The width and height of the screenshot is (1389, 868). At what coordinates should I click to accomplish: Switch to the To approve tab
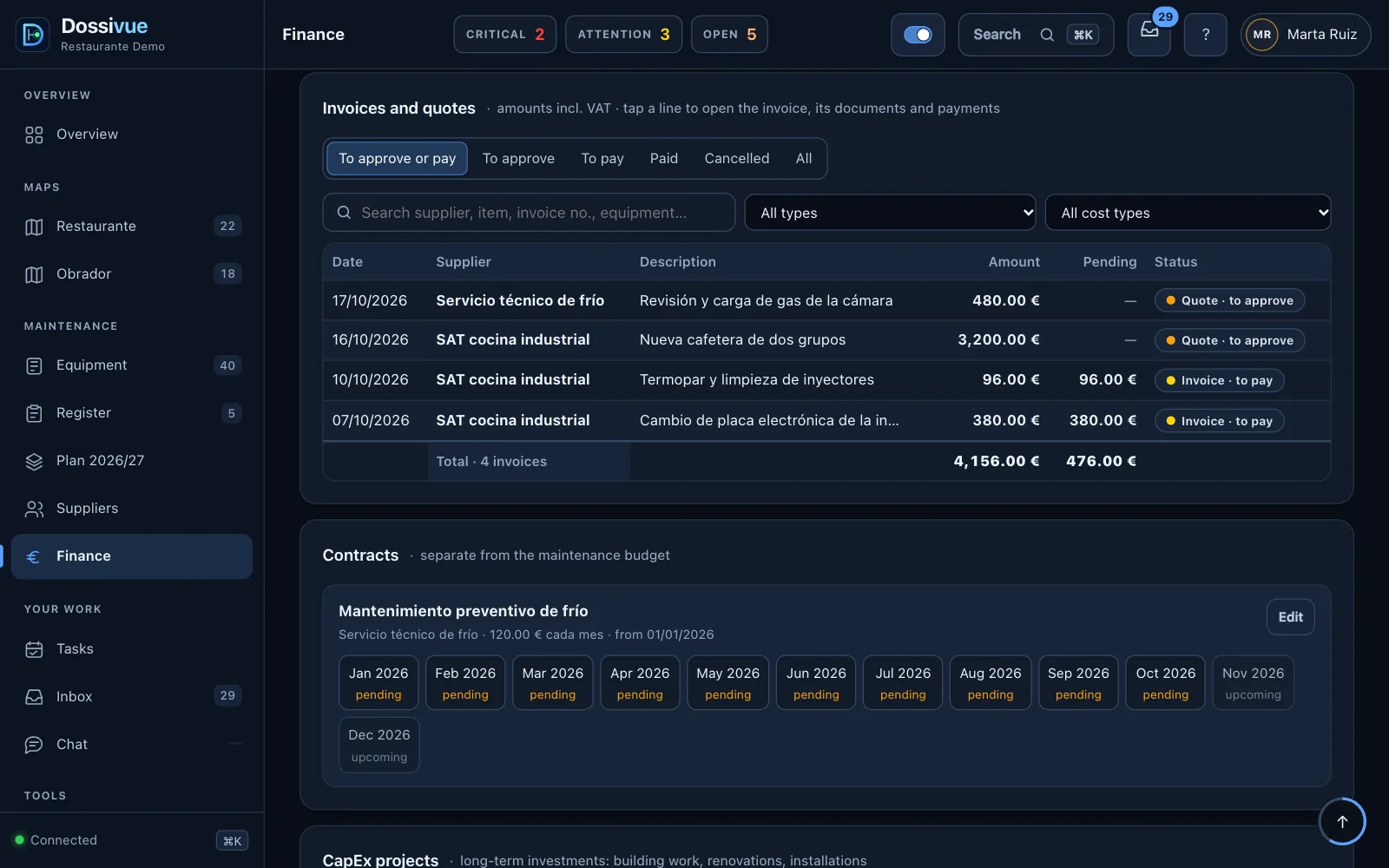pyautogui.click(x=518, y=159)
